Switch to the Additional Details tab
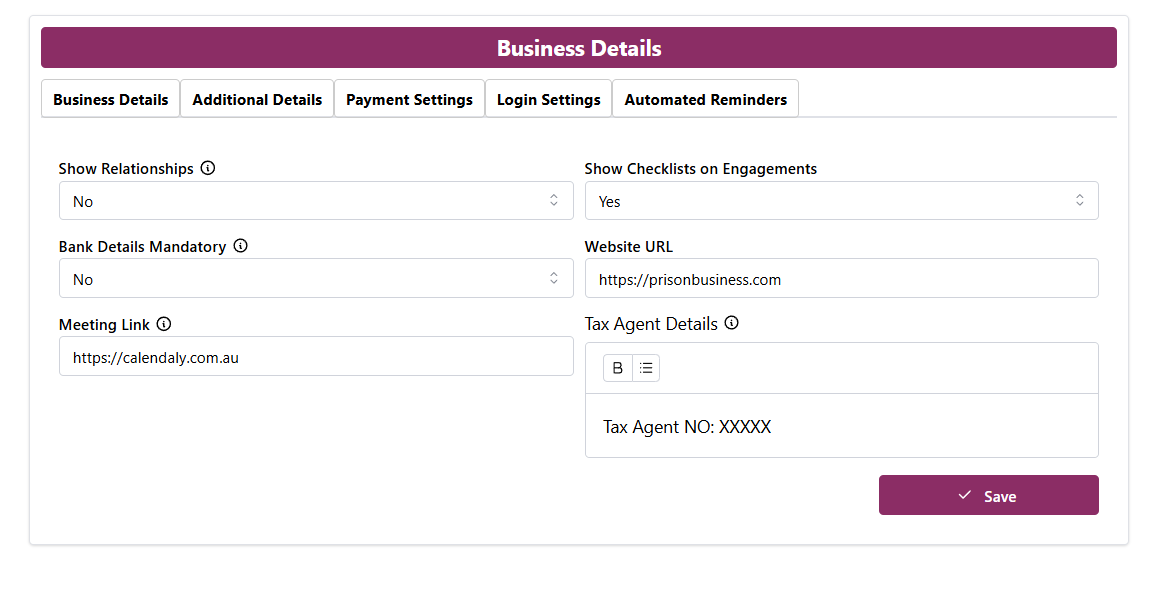This screenshot has width=1149, height=592. point(257,100)
